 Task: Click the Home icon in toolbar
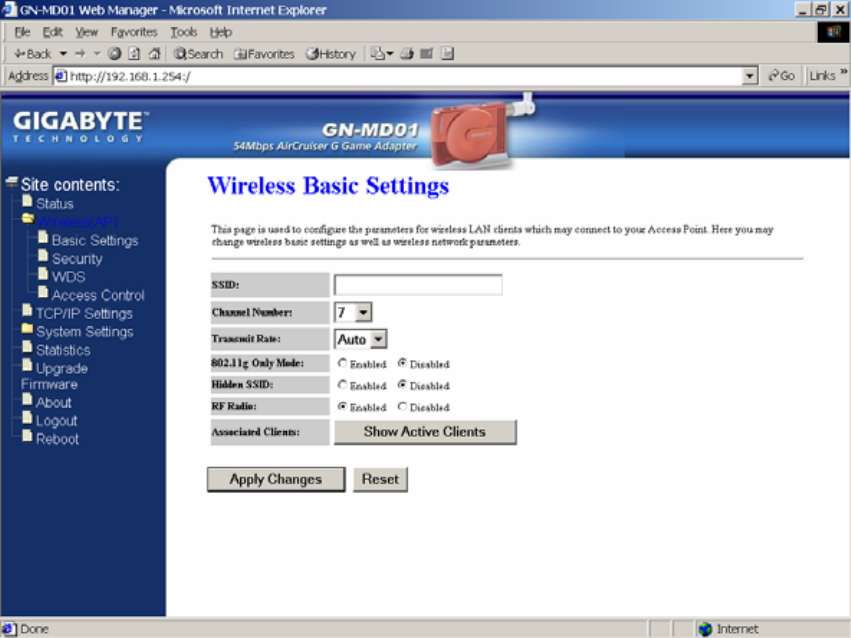click(x=155, y=54)
